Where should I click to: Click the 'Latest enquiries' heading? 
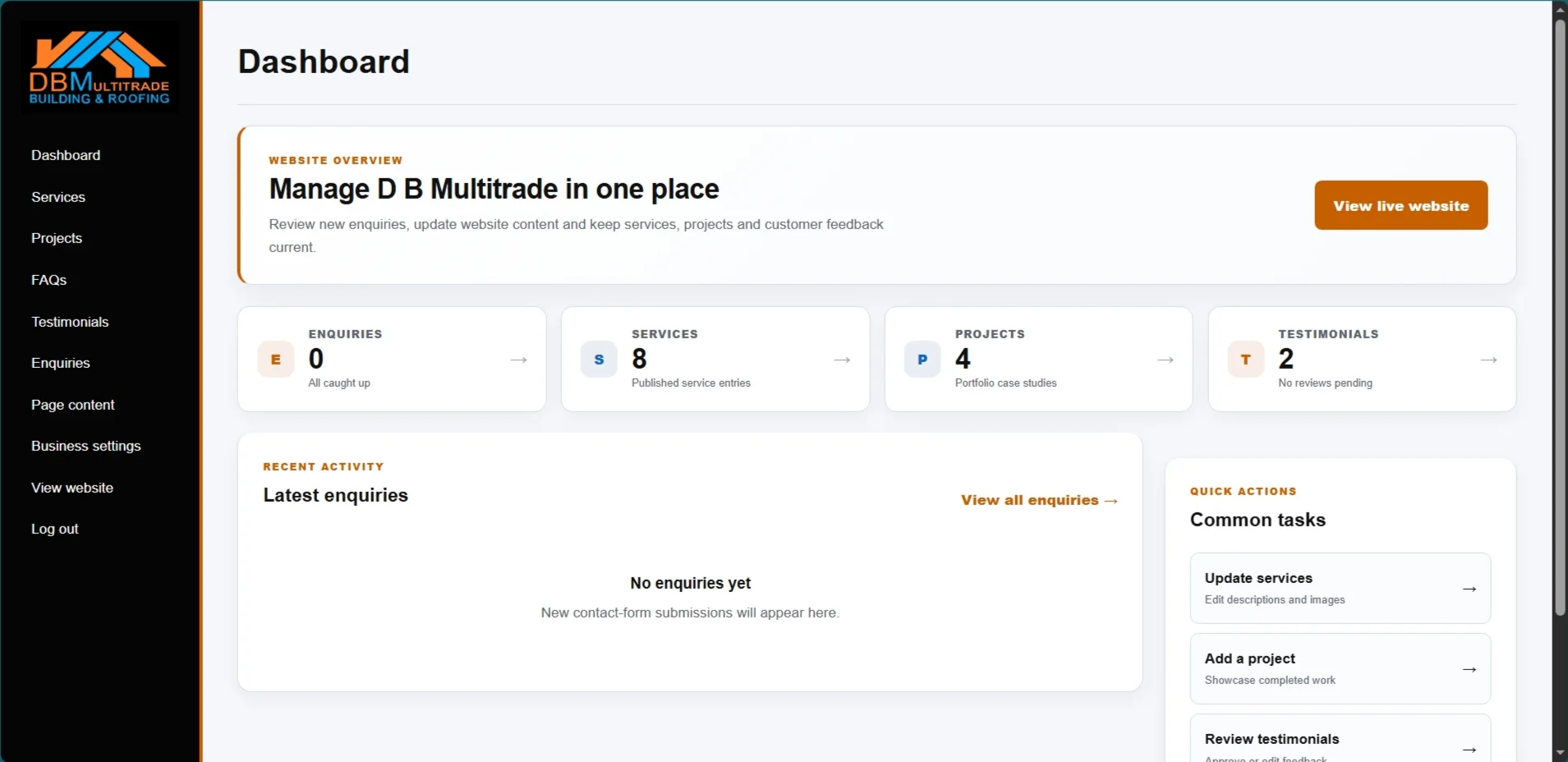tap(335, 495)
